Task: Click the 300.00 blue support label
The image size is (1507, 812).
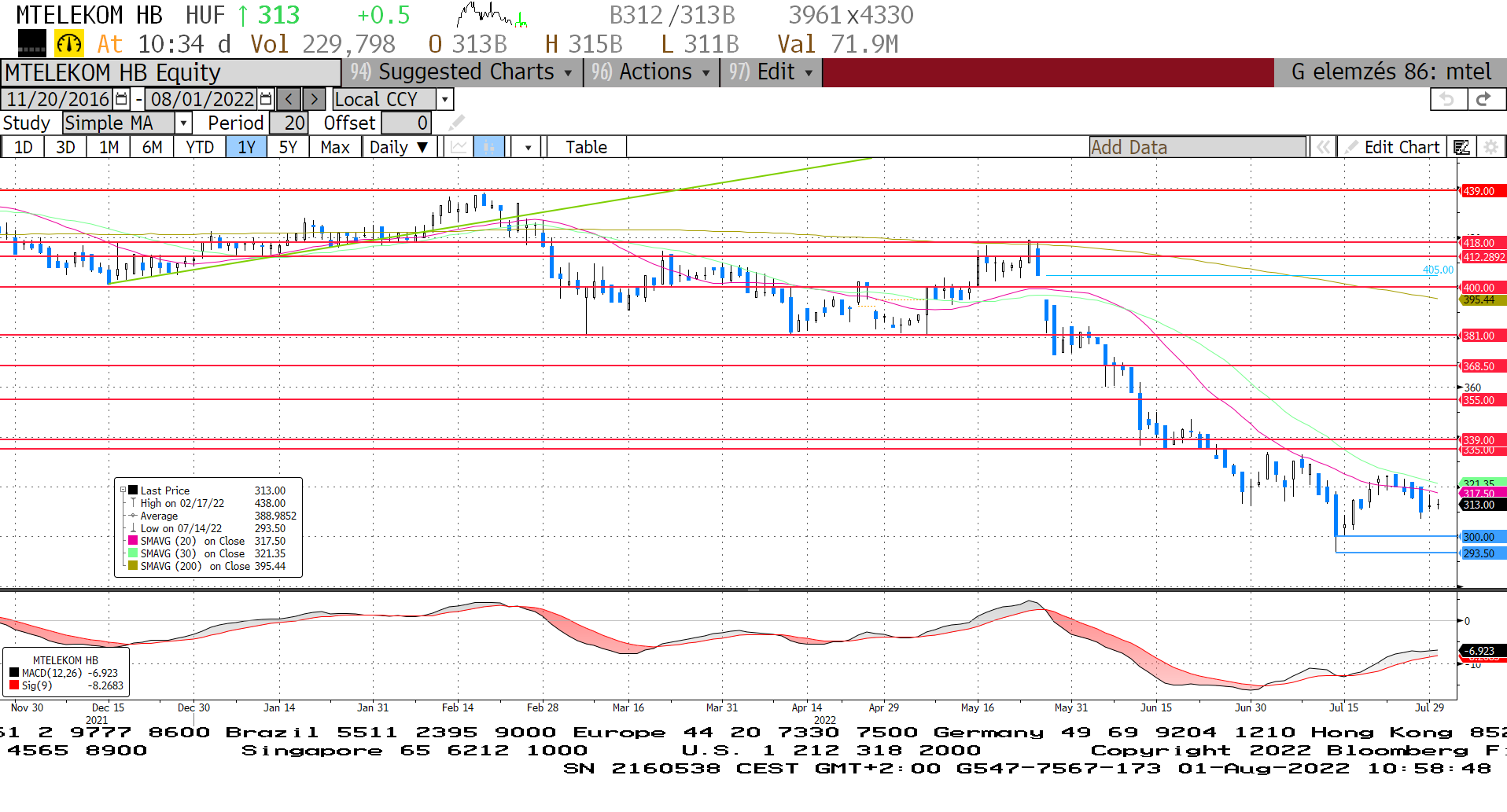Action: click(1482, 537)
